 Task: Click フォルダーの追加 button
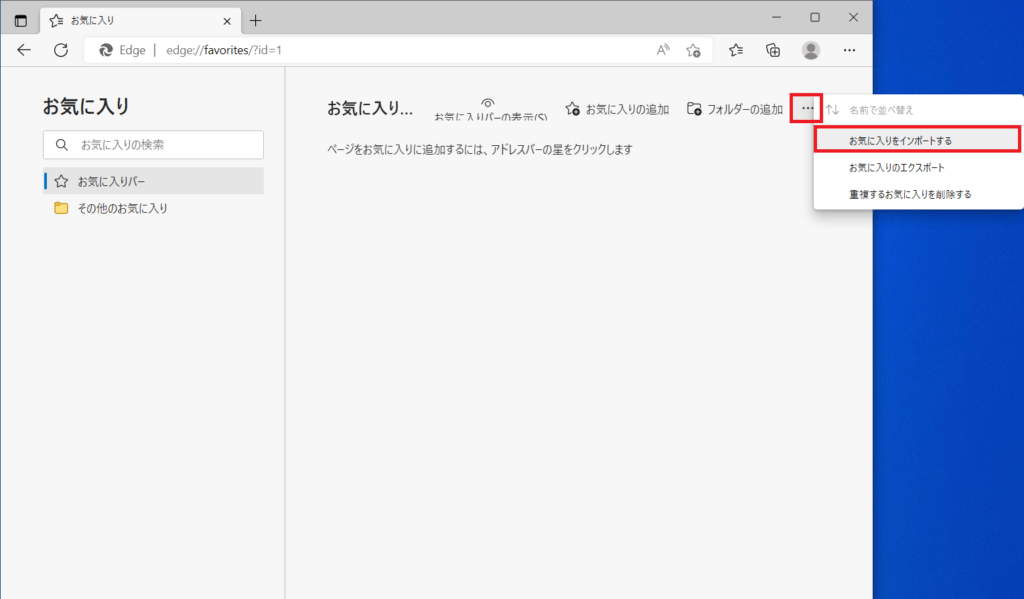coord(735,109)
